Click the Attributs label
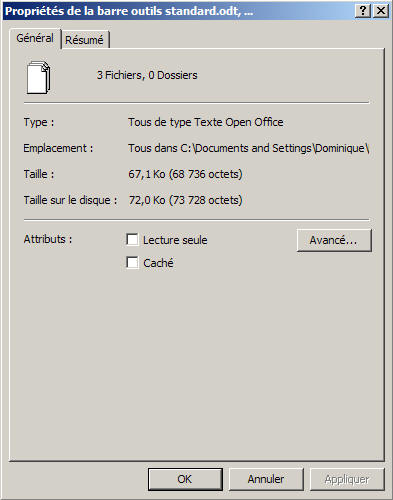 (x=48, y=239)
